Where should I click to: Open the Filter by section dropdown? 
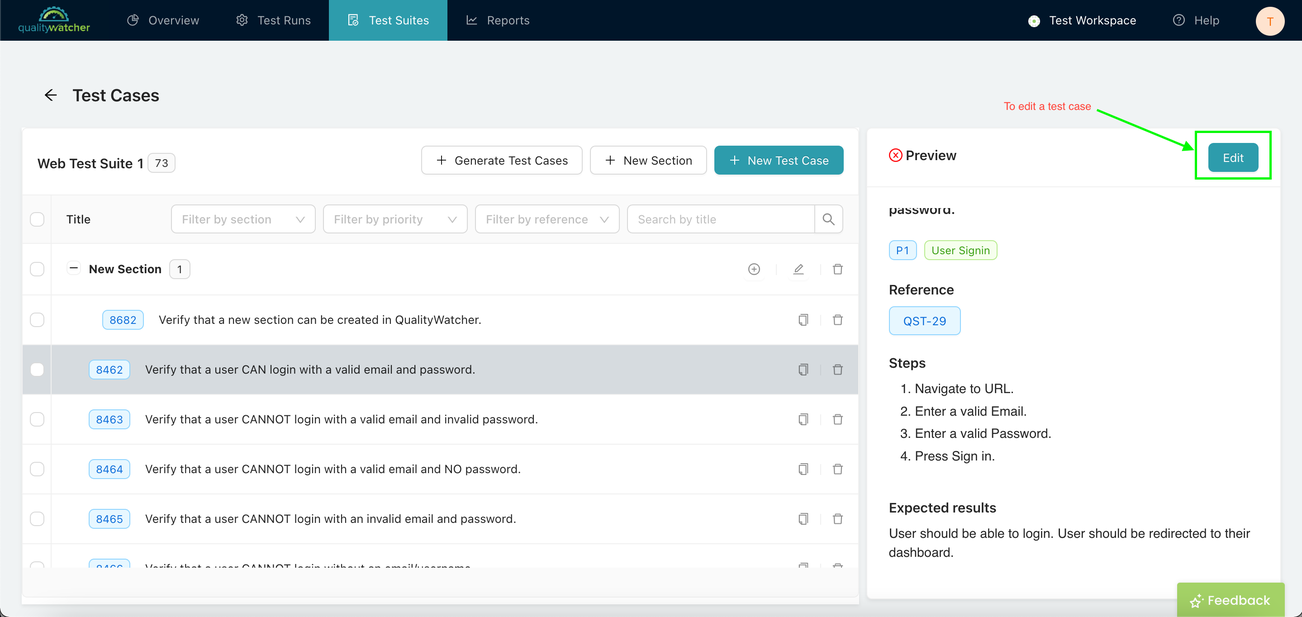pos(243,219)
